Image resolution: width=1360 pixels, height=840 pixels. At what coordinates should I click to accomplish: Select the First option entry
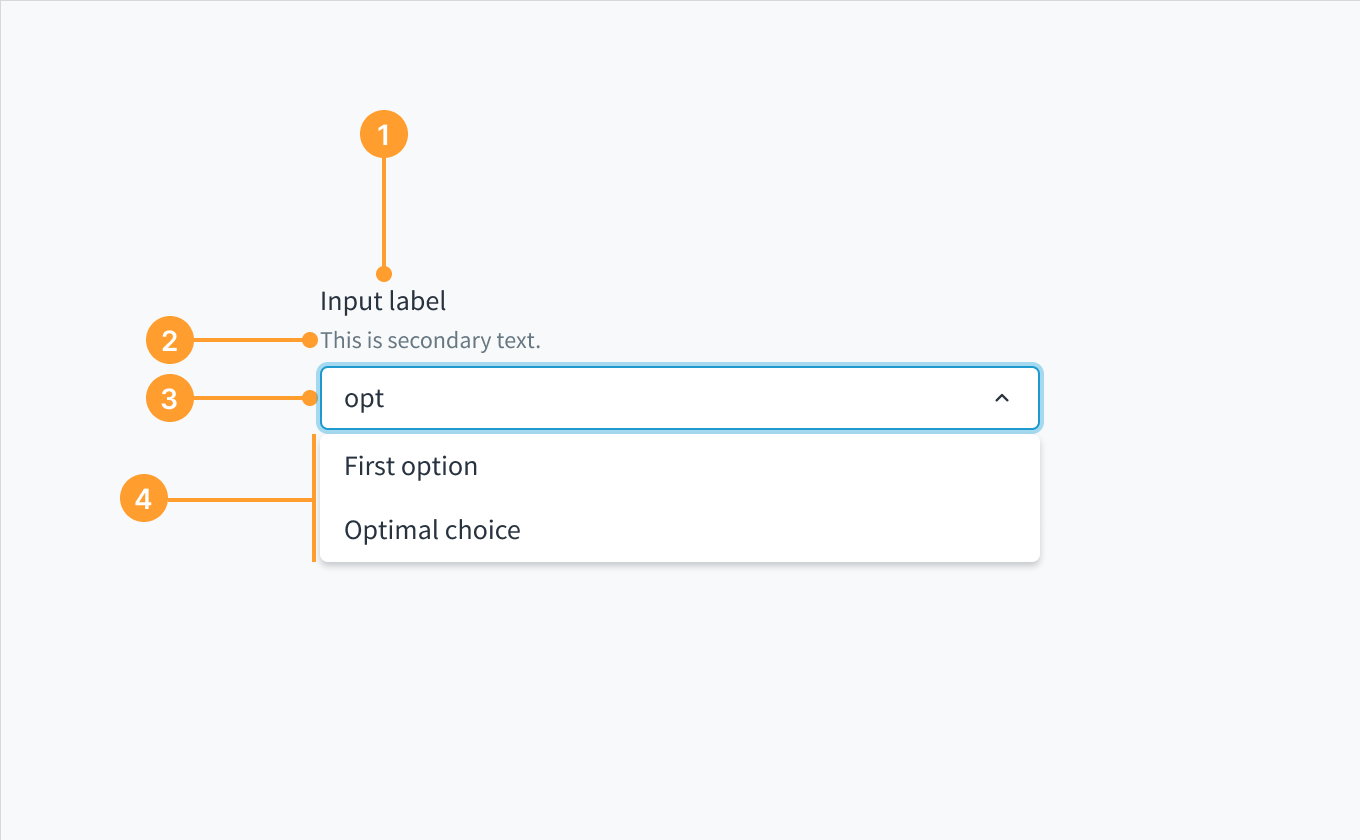click(410, 465)
